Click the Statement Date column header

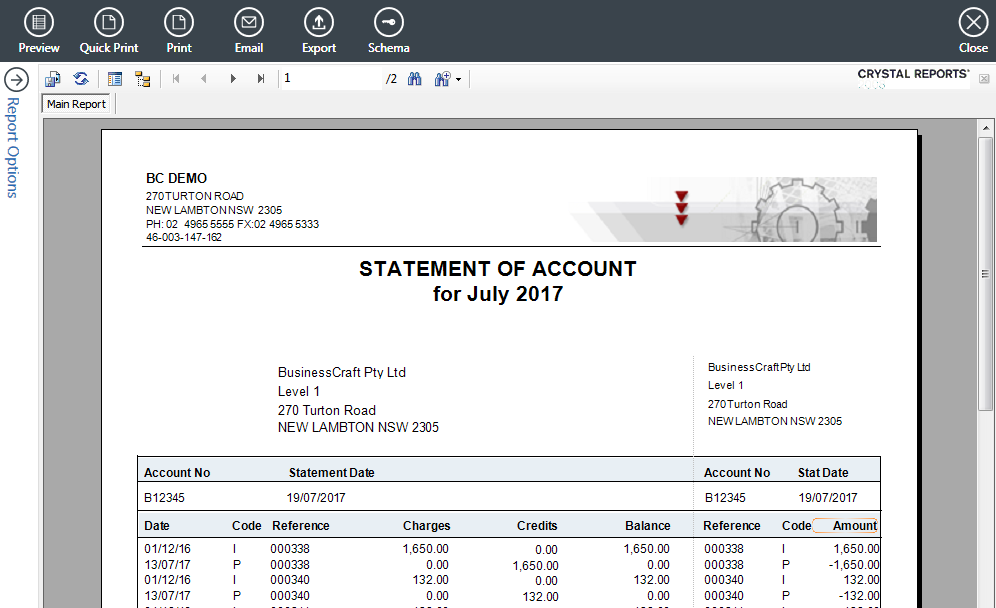(332, 473)
